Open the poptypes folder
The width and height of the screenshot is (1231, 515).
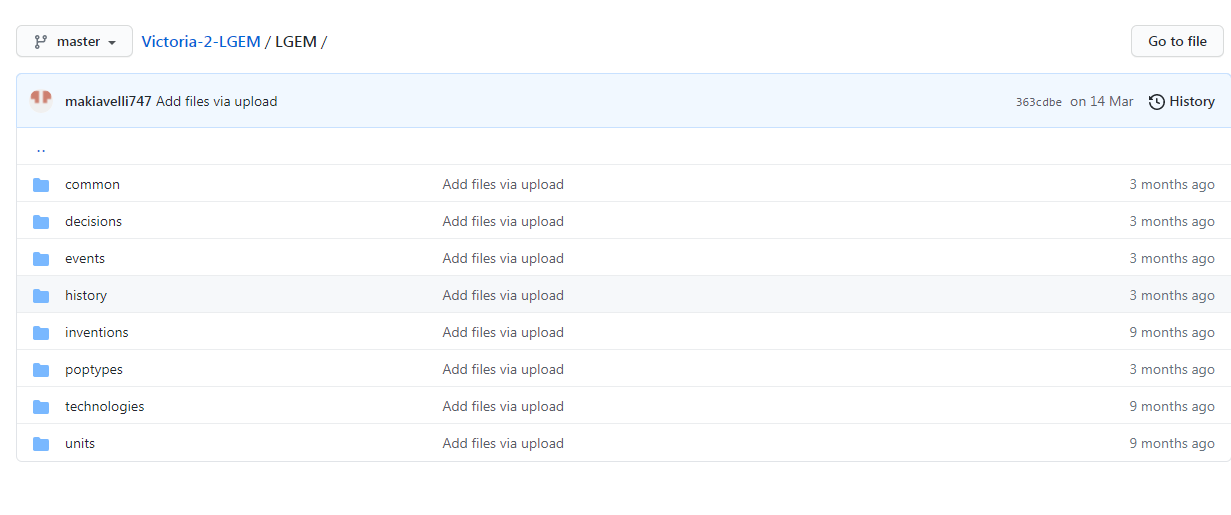[94, 369]
